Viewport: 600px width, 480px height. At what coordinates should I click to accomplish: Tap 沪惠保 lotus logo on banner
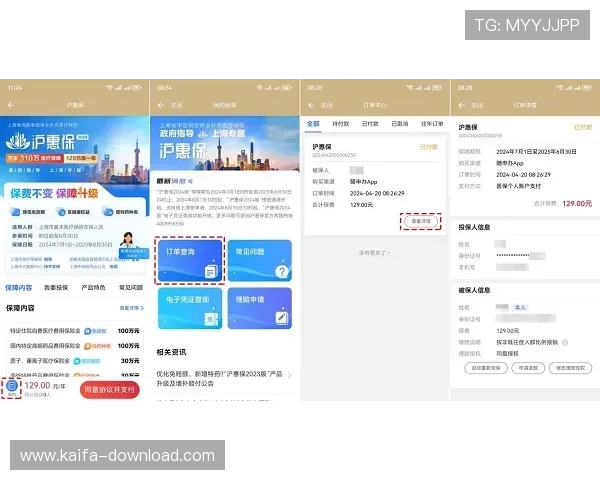[18, 141]
